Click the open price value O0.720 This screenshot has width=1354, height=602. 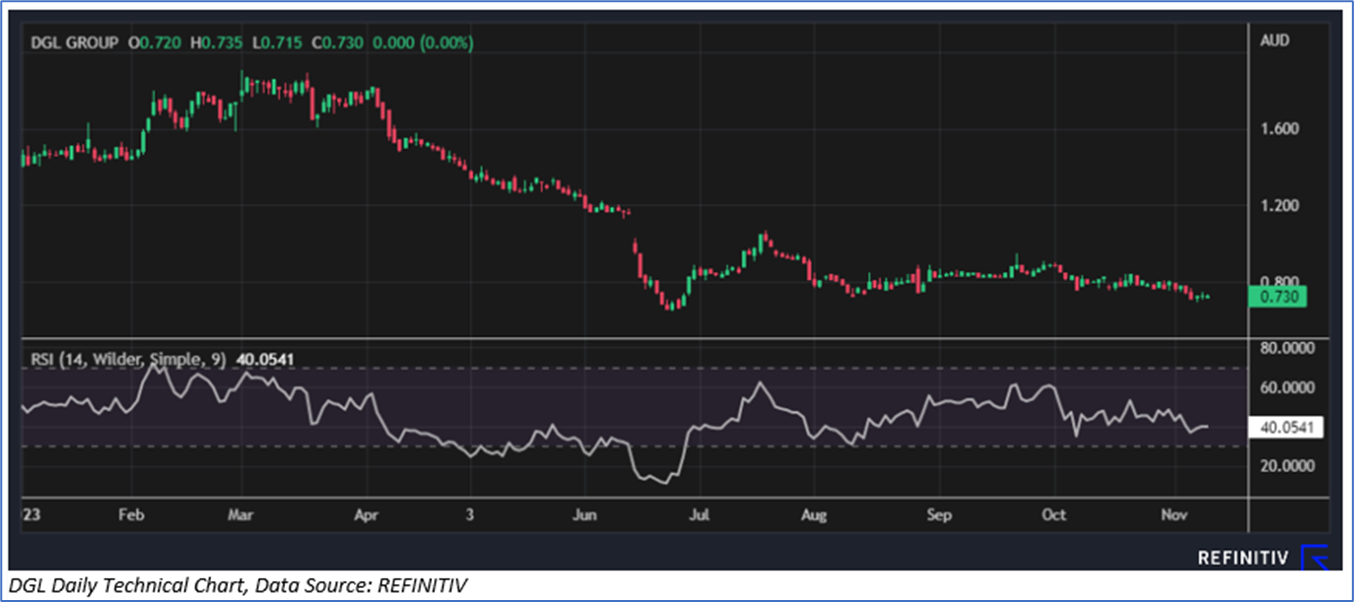tap(155, 43)
